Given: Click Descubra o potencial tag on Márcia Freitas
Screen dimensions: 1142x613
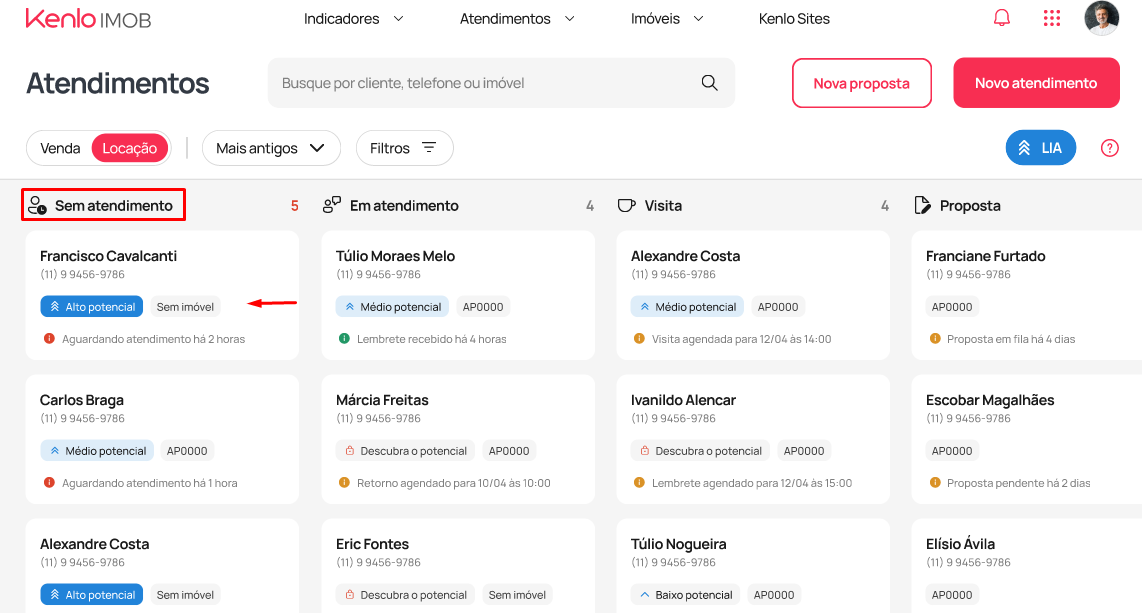Looking at the screenshot, I should pyautogui.click(x=405, y=451).
